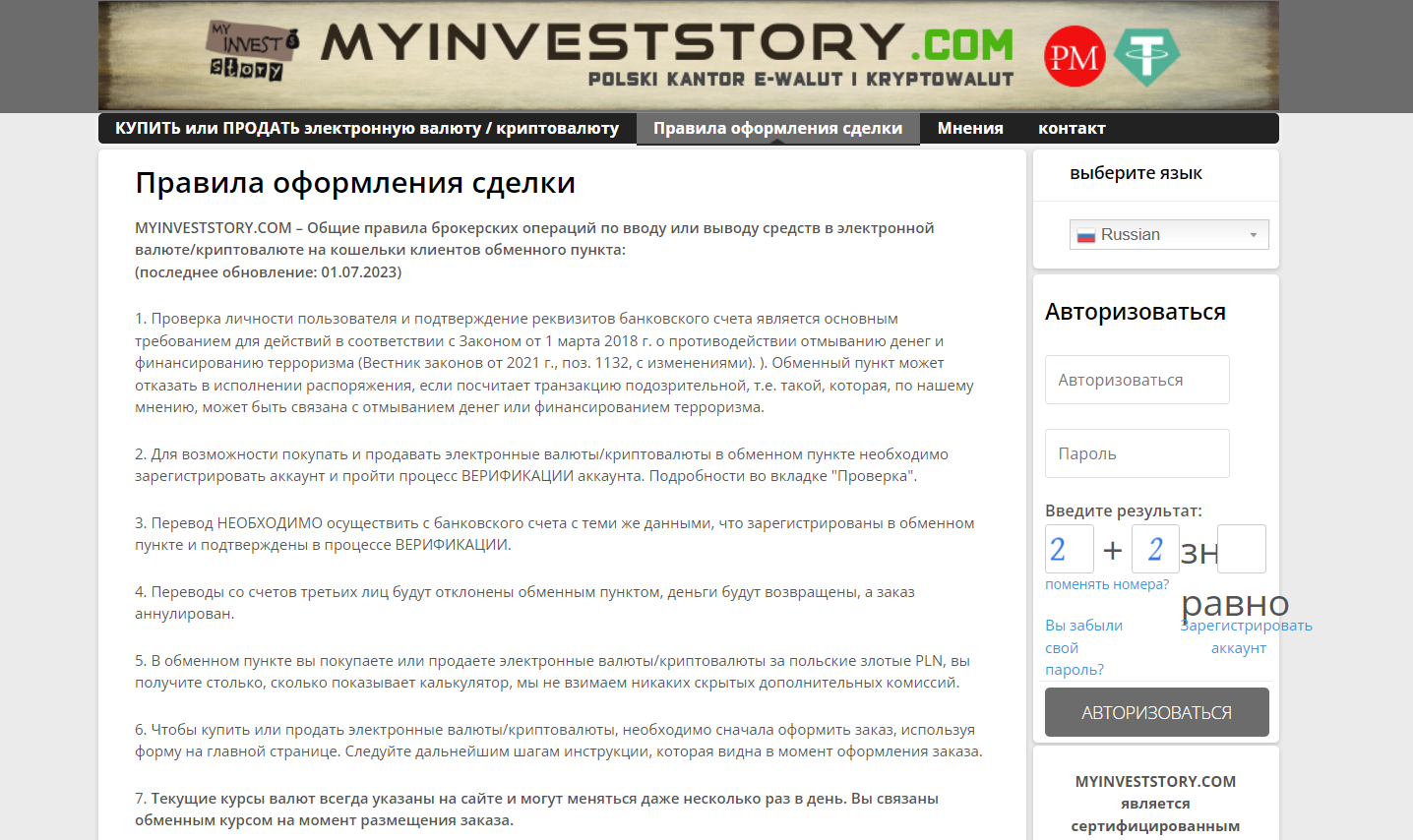Screen dimensions: 1413x840
Task: Click rule 5 about Polish zloty PLN
Action: [552, 672]
